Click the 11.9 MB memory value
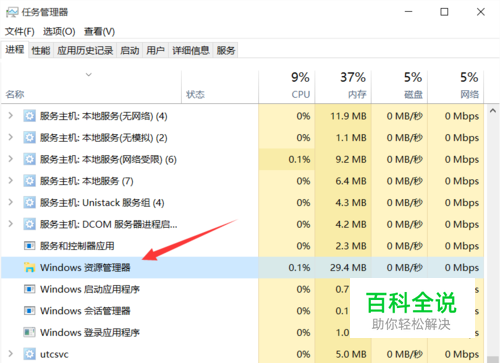 click(x=348, y=116)
